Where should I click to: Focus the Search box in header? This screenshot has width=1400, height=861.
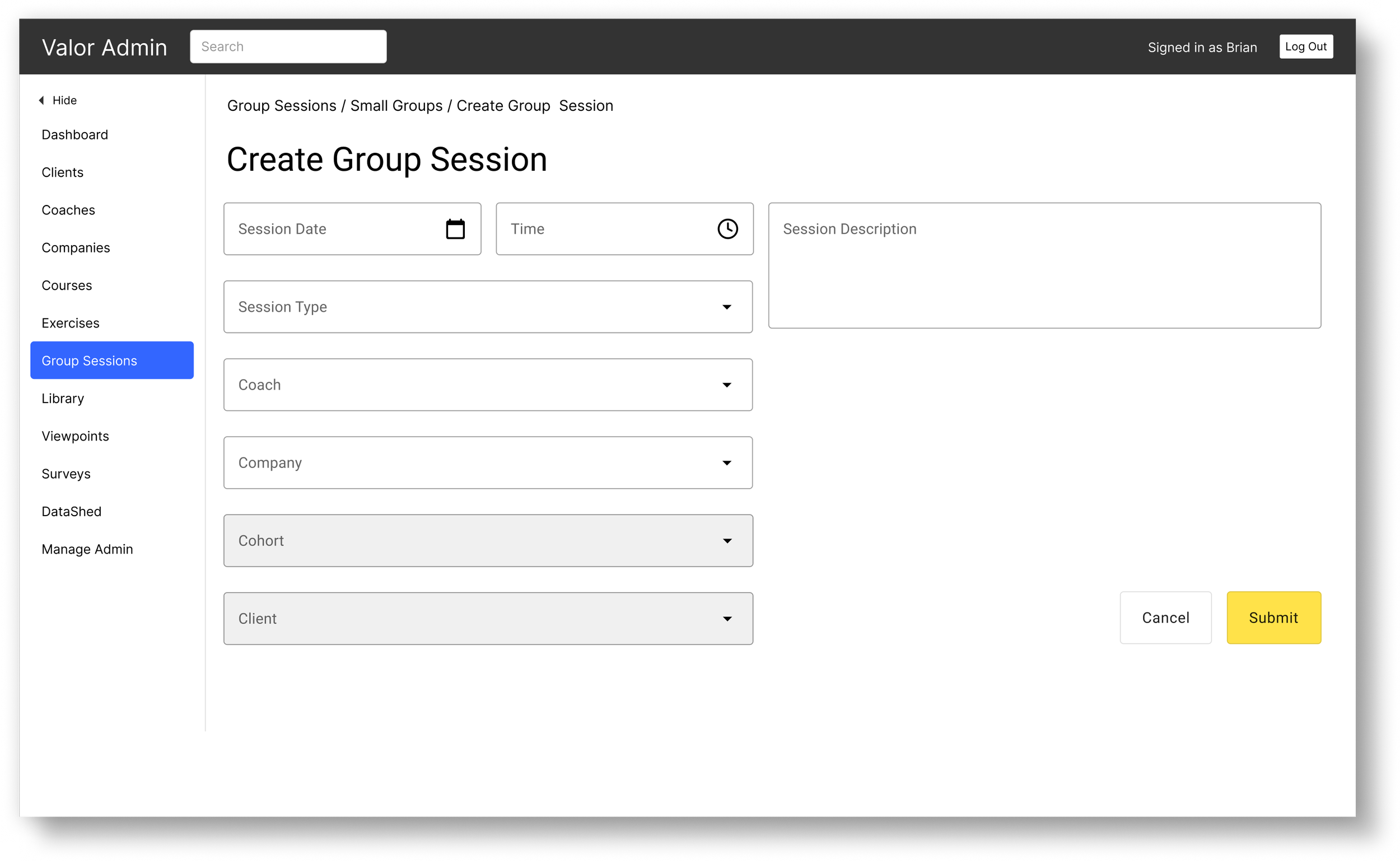pos(288,46)
